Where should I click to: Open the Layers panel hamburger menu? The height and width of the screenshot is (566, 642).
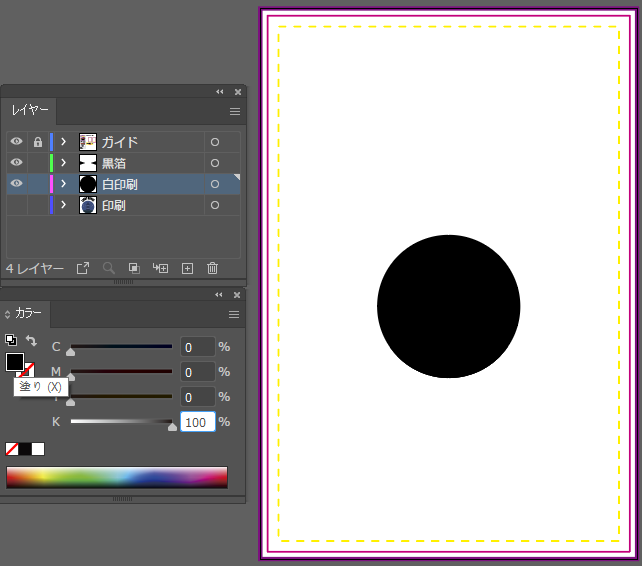point(235,111)
